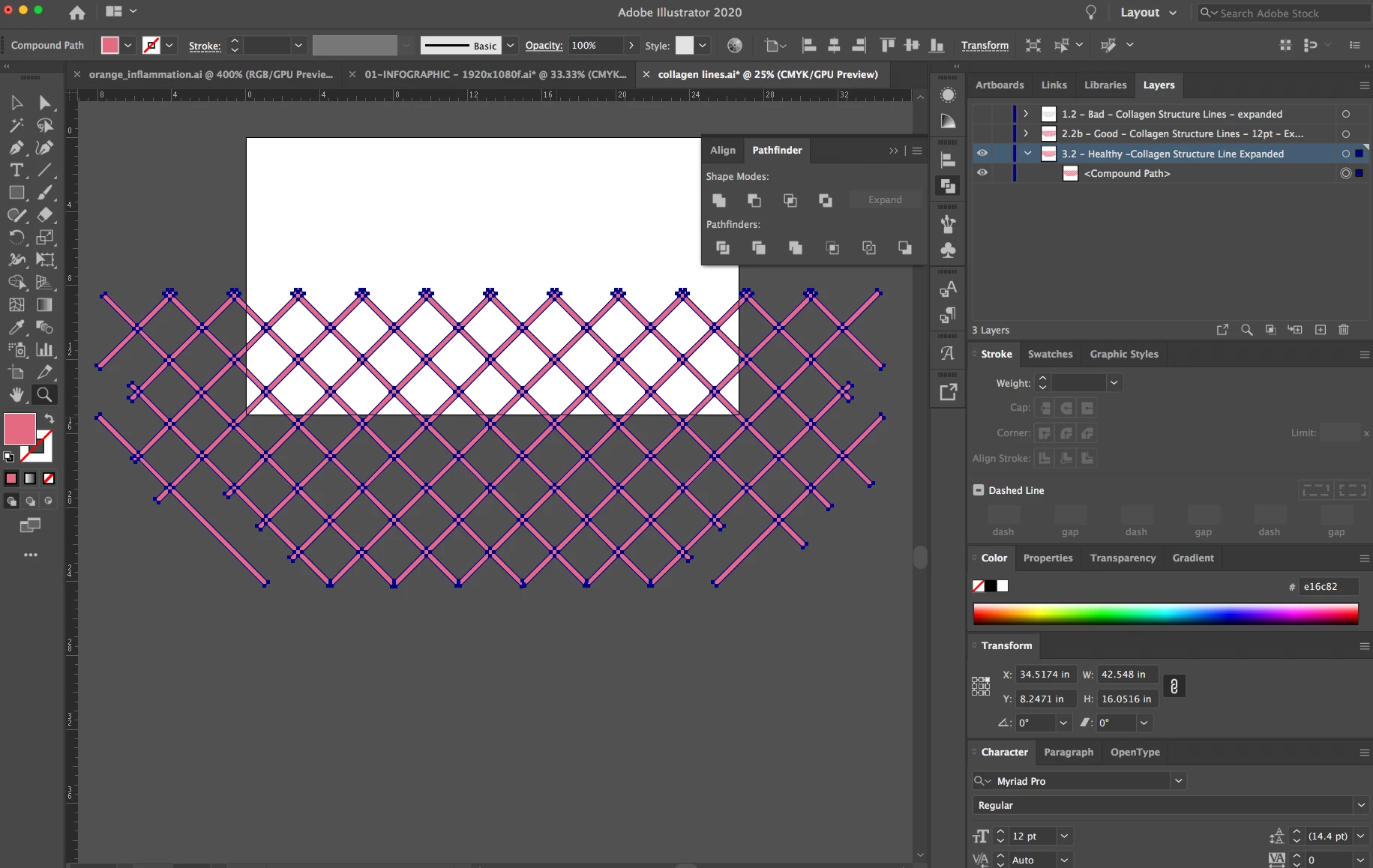The height and width of the screenshot is (868, 1373).
Task: Expand the 2.2b Good Collagen layer
Action: pos(1026,133)
